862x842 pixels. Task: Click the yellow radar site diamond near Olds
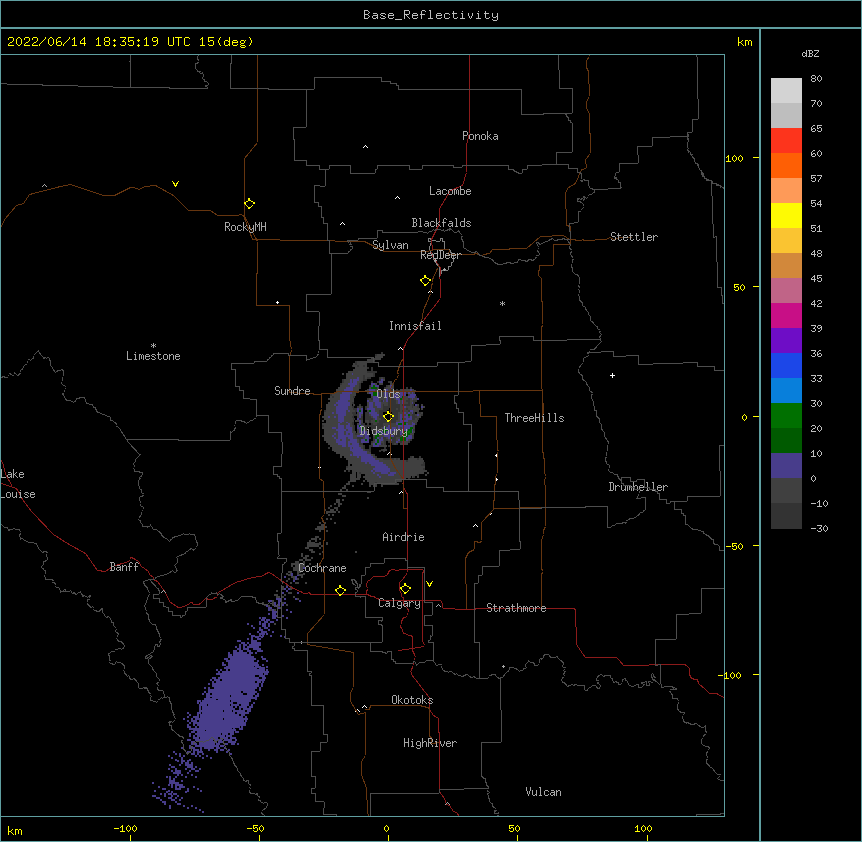[x=388, y=417]
